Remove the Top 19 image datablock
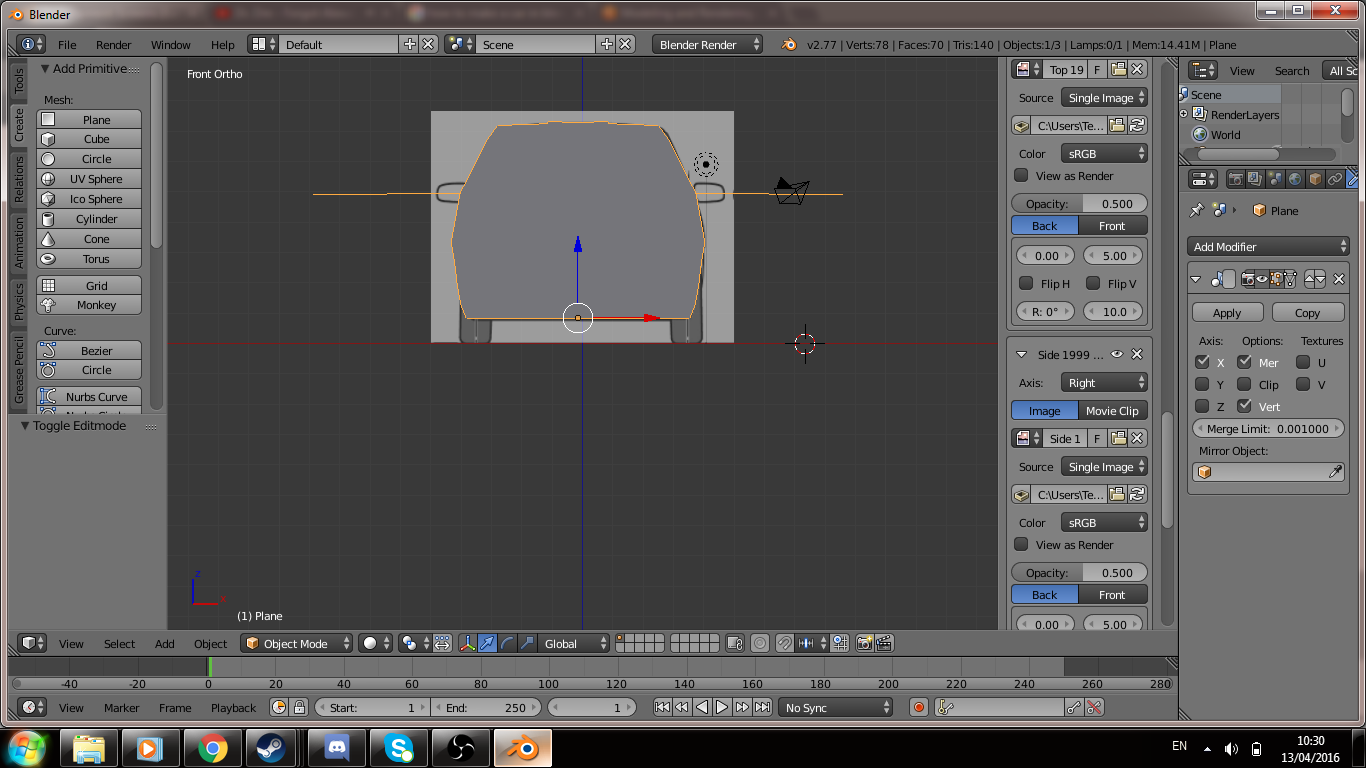This screenshot has height=768, width=1366. coord(1137,70)
